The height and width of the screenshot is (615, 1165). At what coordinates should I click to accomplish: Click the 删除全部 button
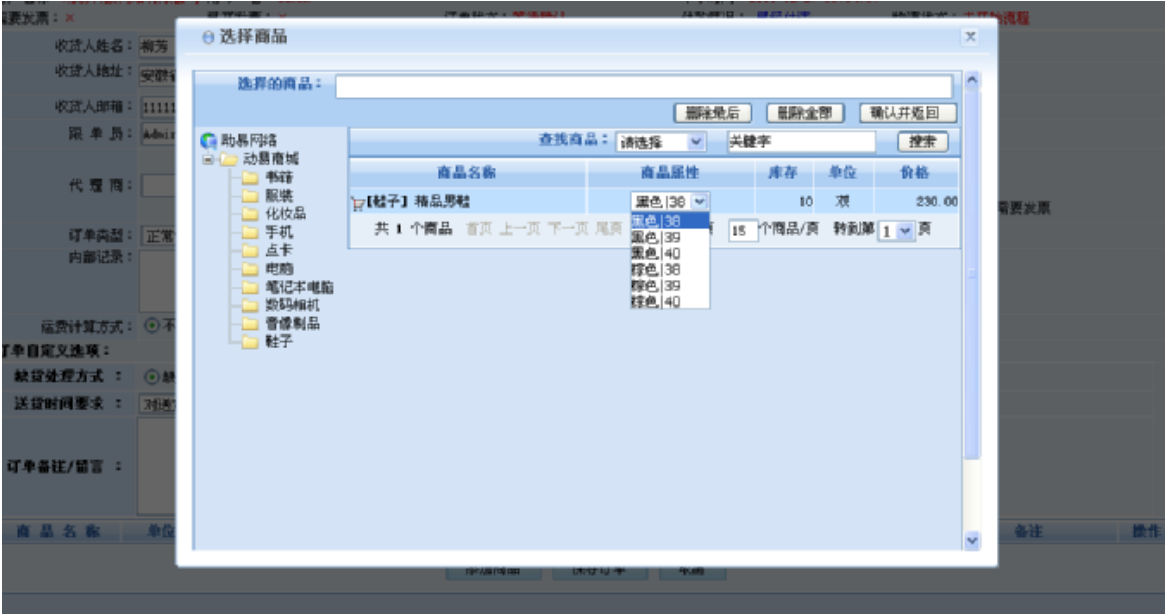point(805,113)
